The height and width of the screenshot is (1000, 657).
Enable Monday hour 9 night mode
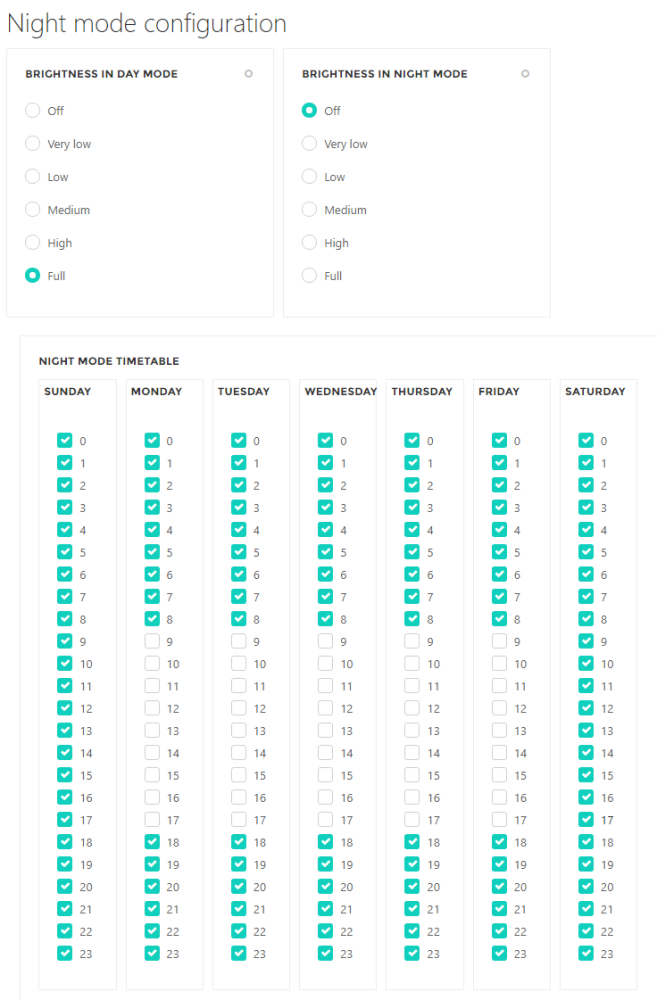[152, 642]
